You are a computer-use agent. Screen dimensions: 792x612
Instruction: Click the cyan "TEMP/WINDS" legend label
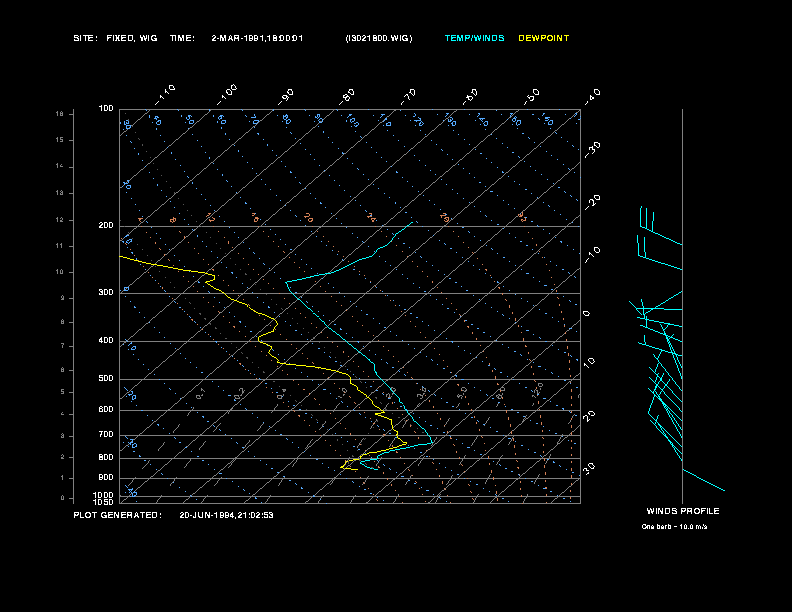tap(474, 38)
